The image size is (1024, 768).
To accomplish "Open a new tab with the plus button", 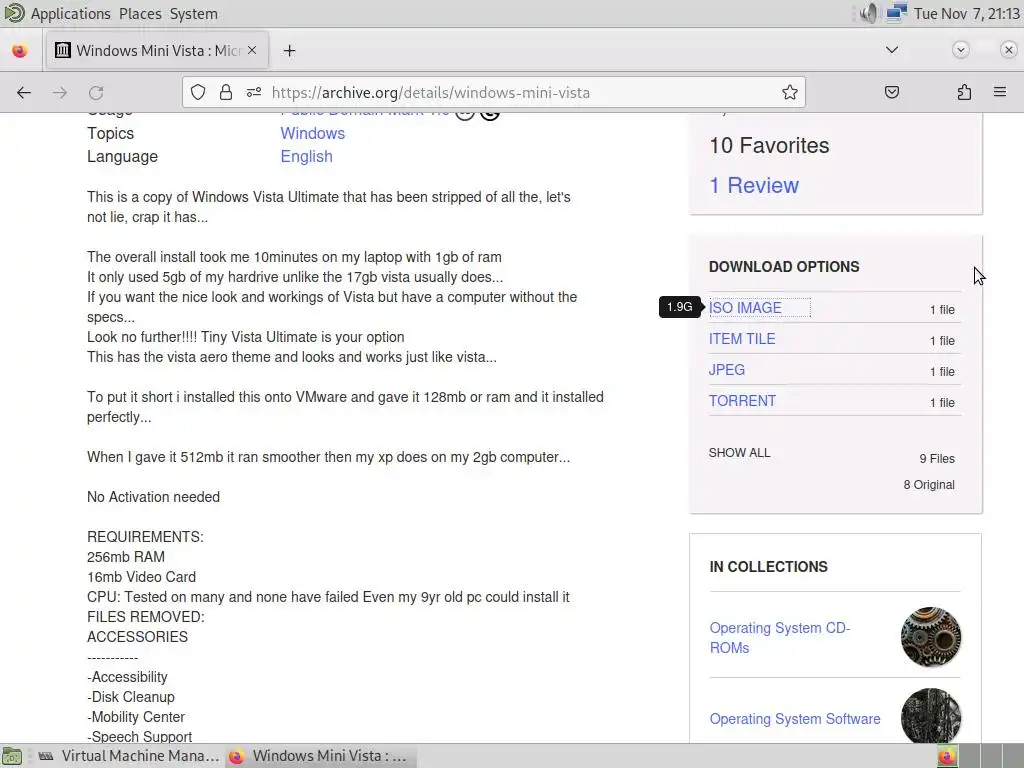I will 289,51.
